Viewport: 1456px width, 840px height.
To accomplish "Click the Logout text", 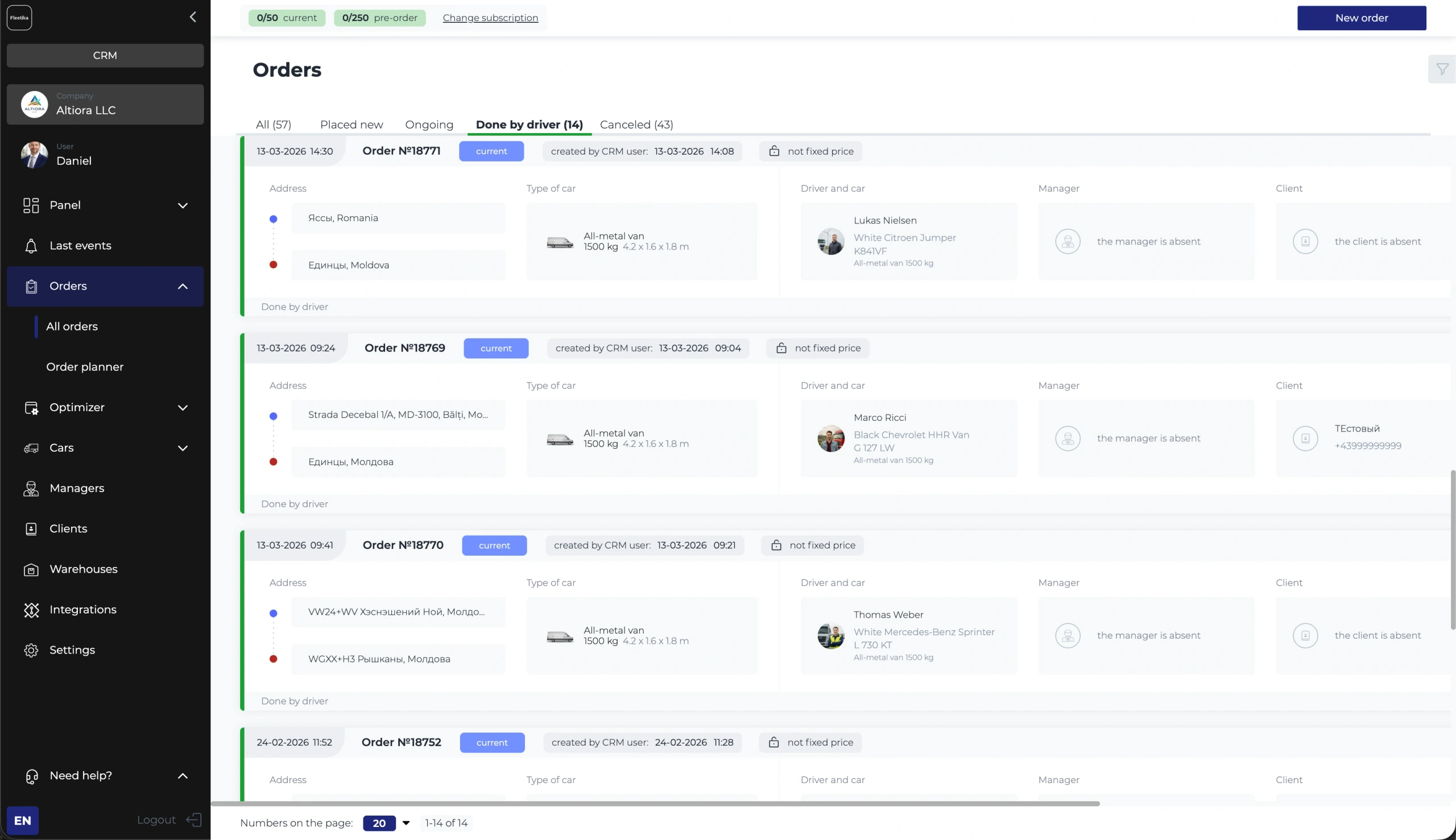I will pyautogui.click(x=156, y=820).
